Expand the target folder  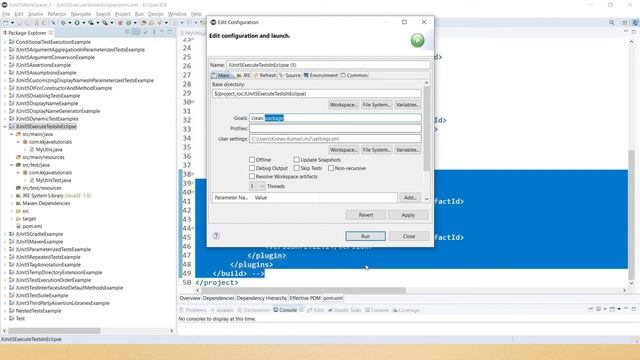pyautogui.click(x=12, y=219)
